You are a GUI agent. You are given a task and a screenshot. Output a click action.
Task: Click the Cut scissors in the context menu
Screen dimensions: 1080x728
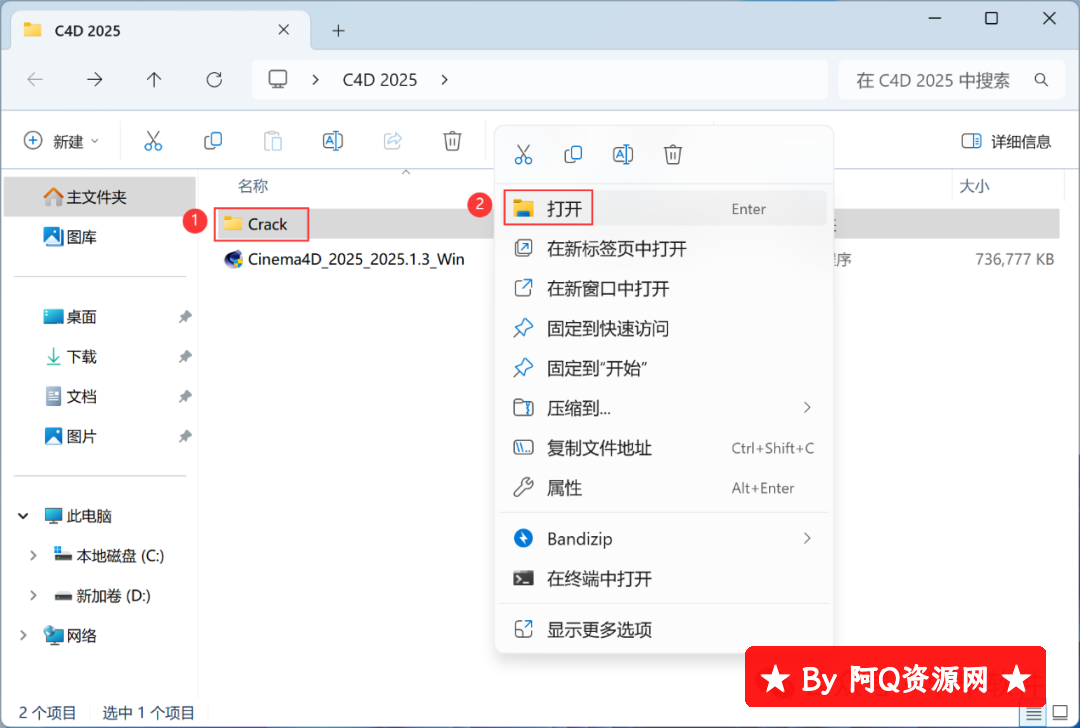pos(523,154)
